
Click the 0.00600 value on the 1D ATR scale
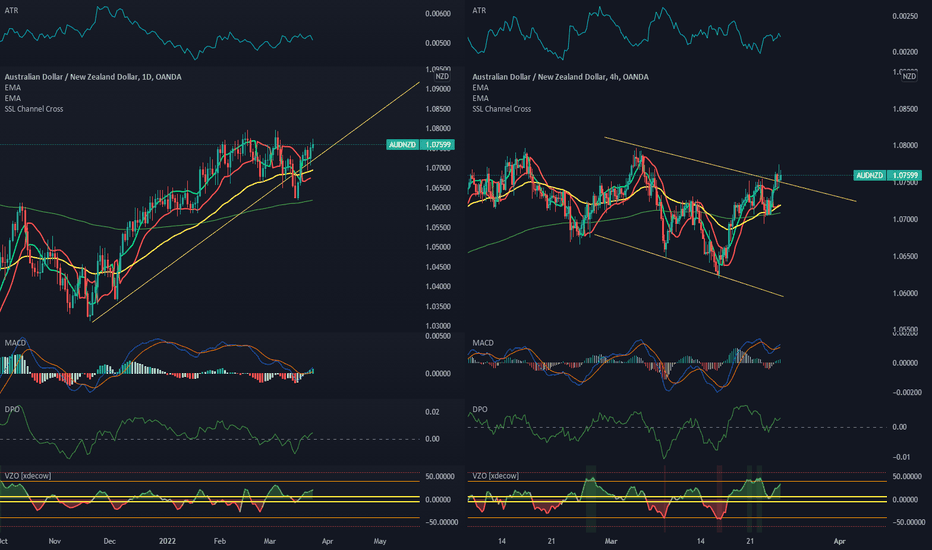click(x=438, y=14)
